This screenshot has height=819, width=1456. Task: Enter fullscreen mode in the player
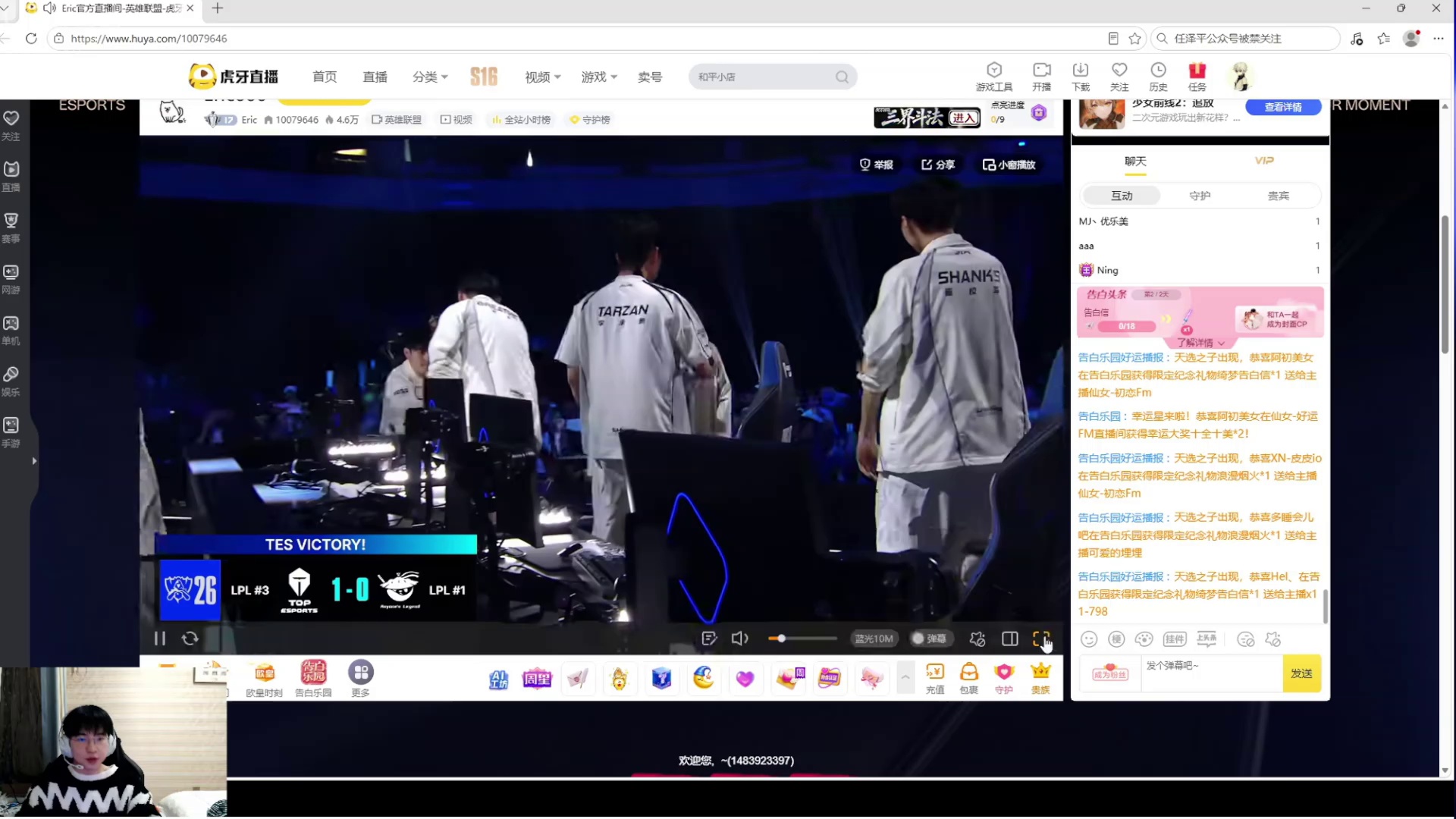pyautogui.click(x=1041, y=639)
